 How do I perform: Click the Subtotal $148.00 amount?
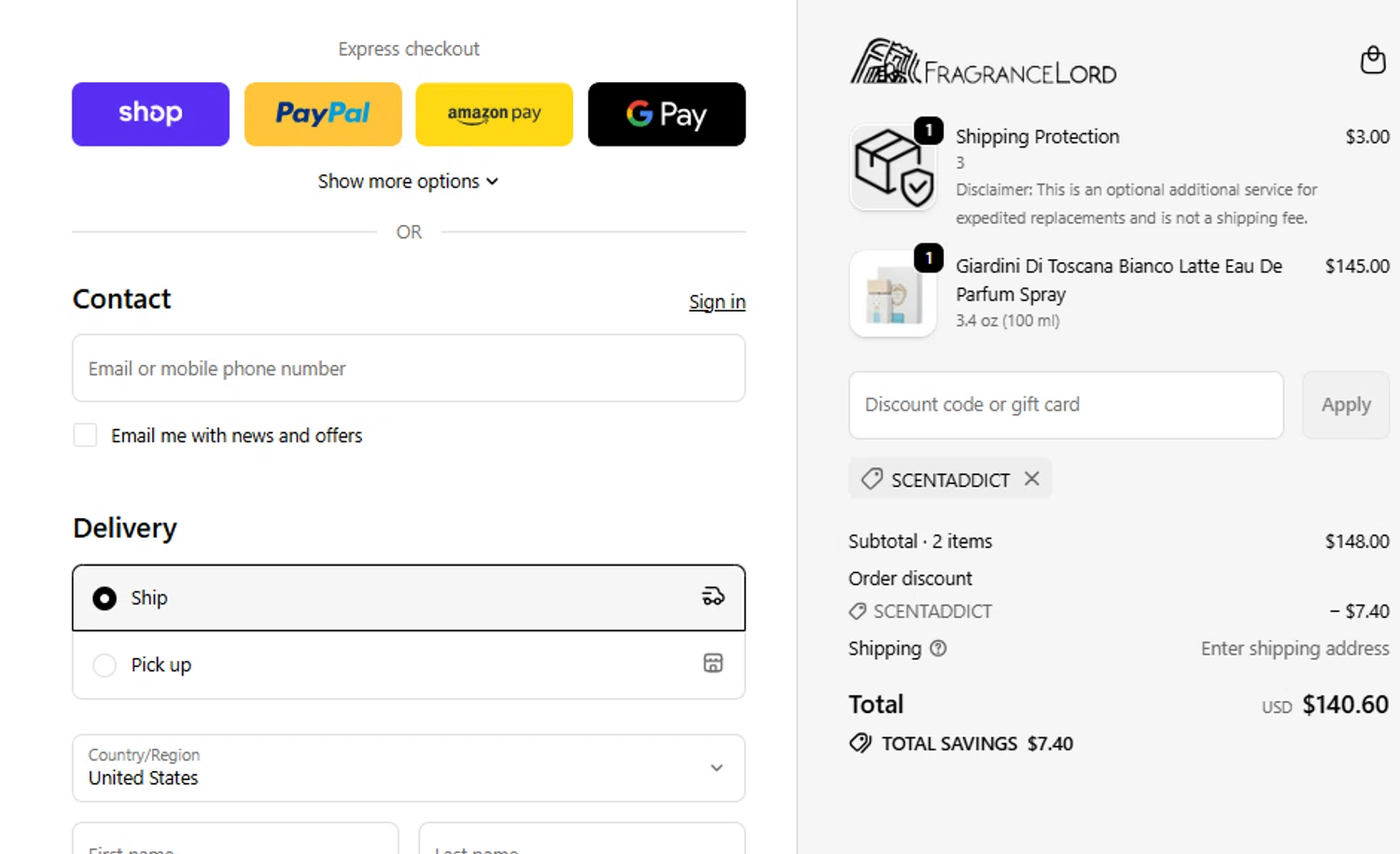coord(1357,541)
